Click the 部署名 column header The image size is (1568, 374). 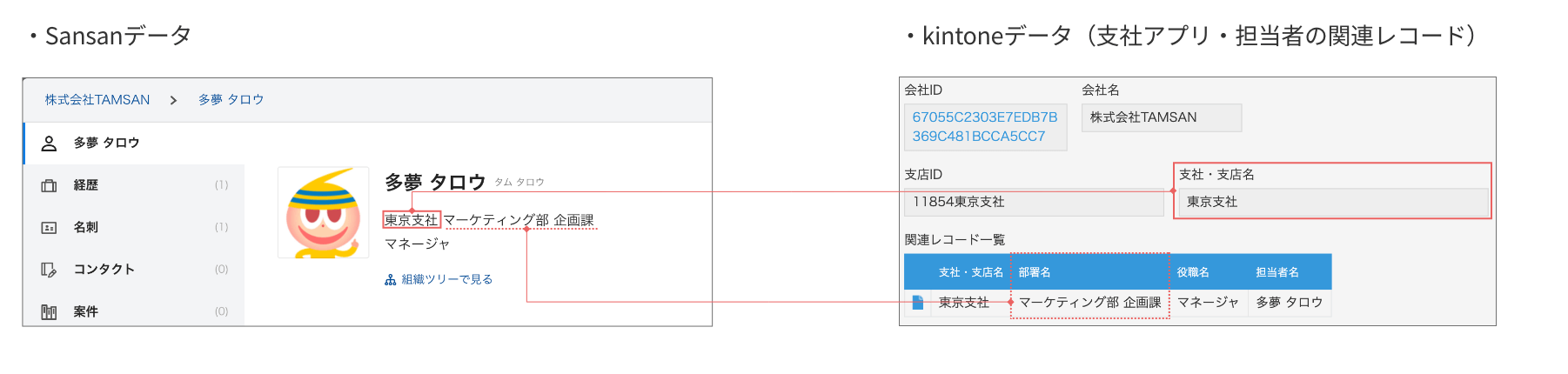(x=1035, y=272)
